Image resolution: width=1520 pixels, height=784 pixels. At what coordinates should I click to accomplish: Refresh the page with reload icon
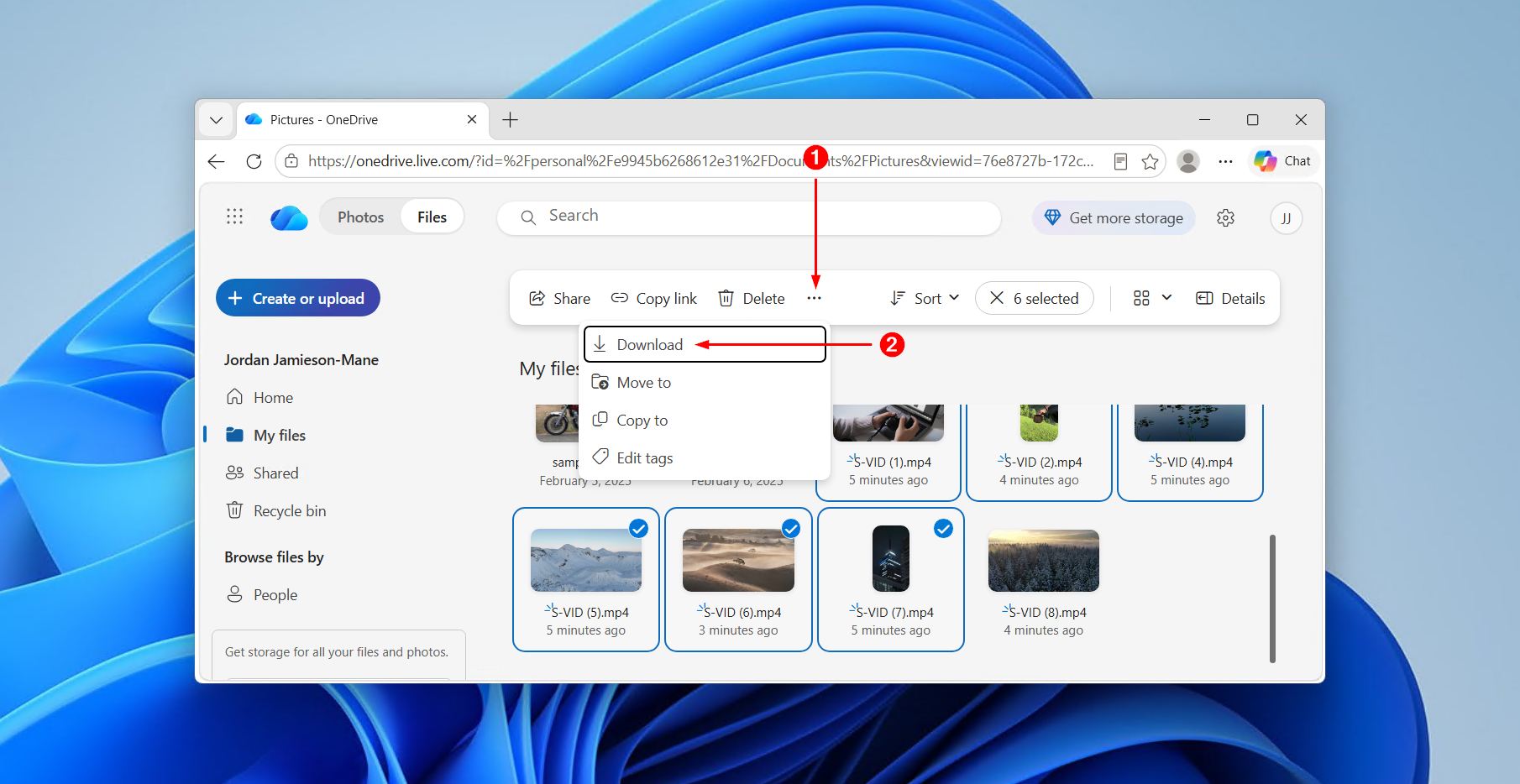pyautogui.click(x=254, y=161)
